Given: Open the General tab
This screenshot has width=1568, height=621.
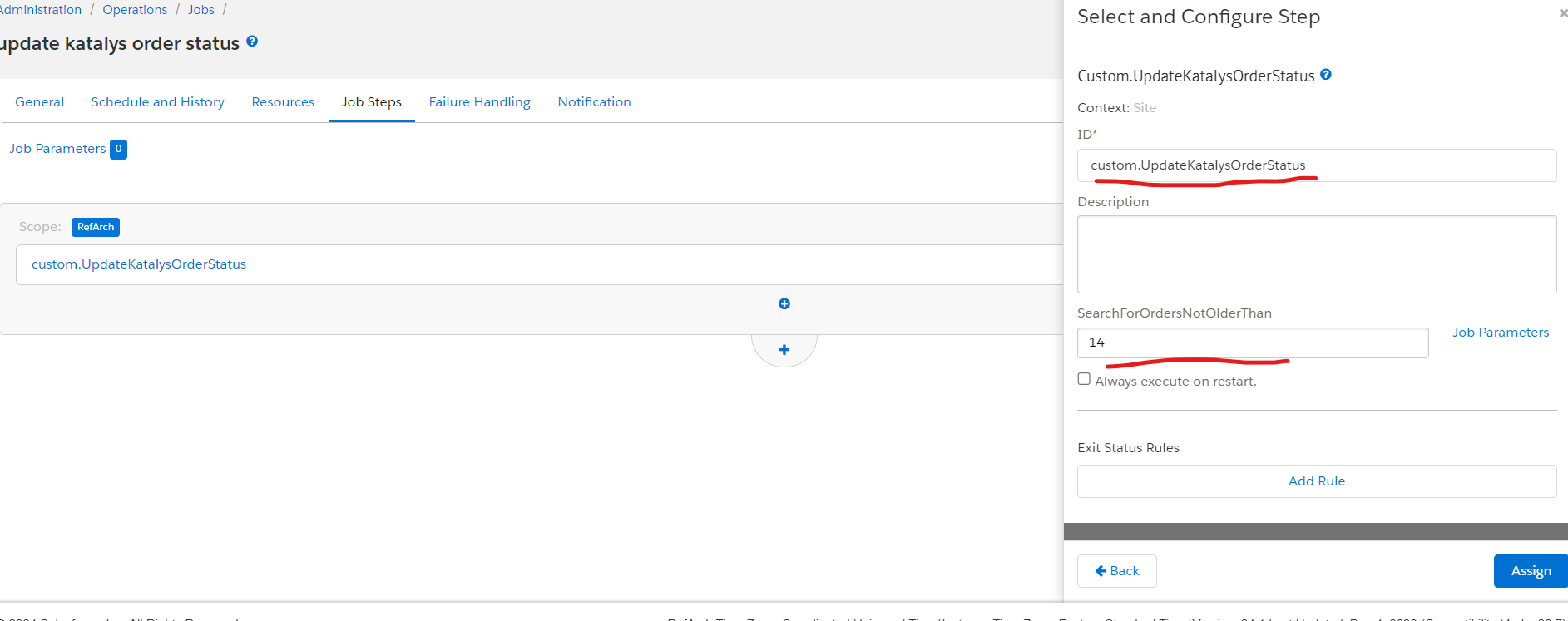Looking at the screenshot, I should 39,102.
